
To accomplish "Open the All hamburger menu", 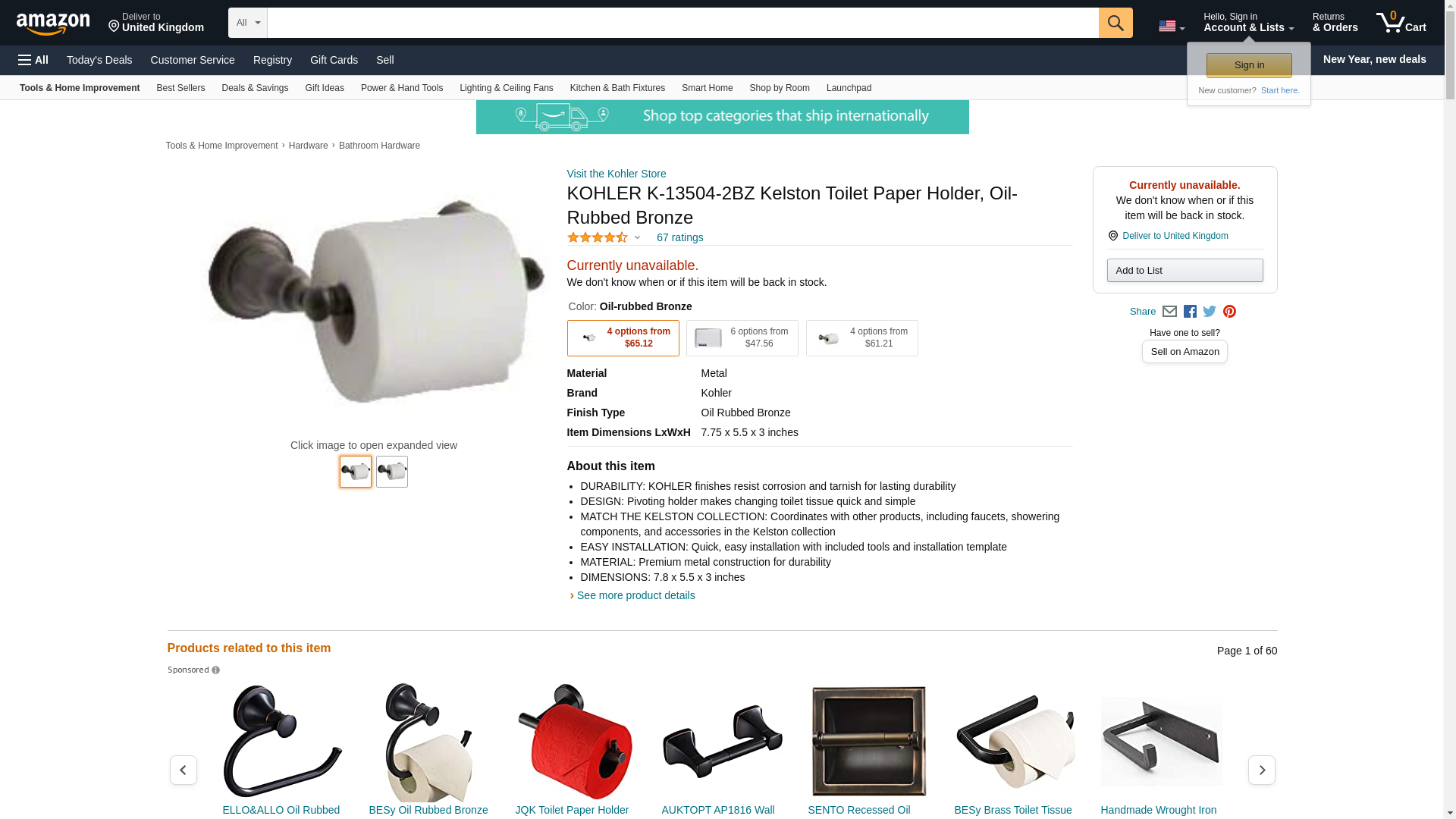I will click(33, 60).
